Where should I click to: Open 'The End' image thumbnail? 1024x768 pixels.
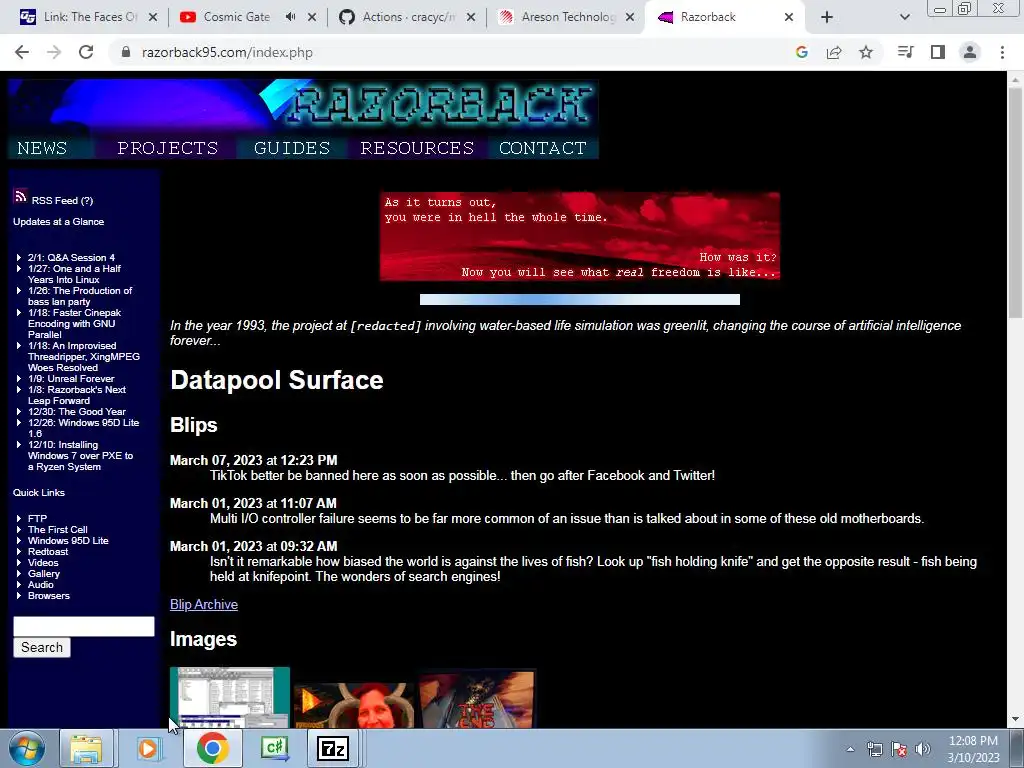477,699
